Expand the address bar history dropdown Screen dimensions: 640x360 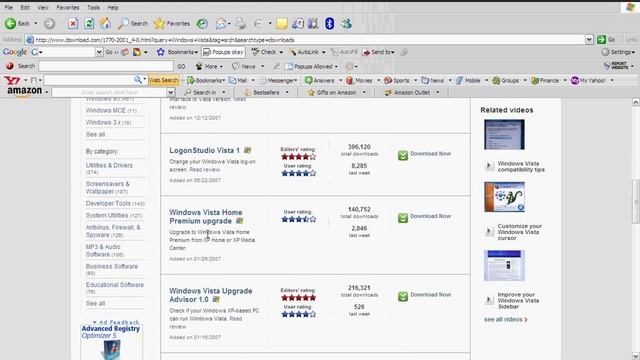589,40
